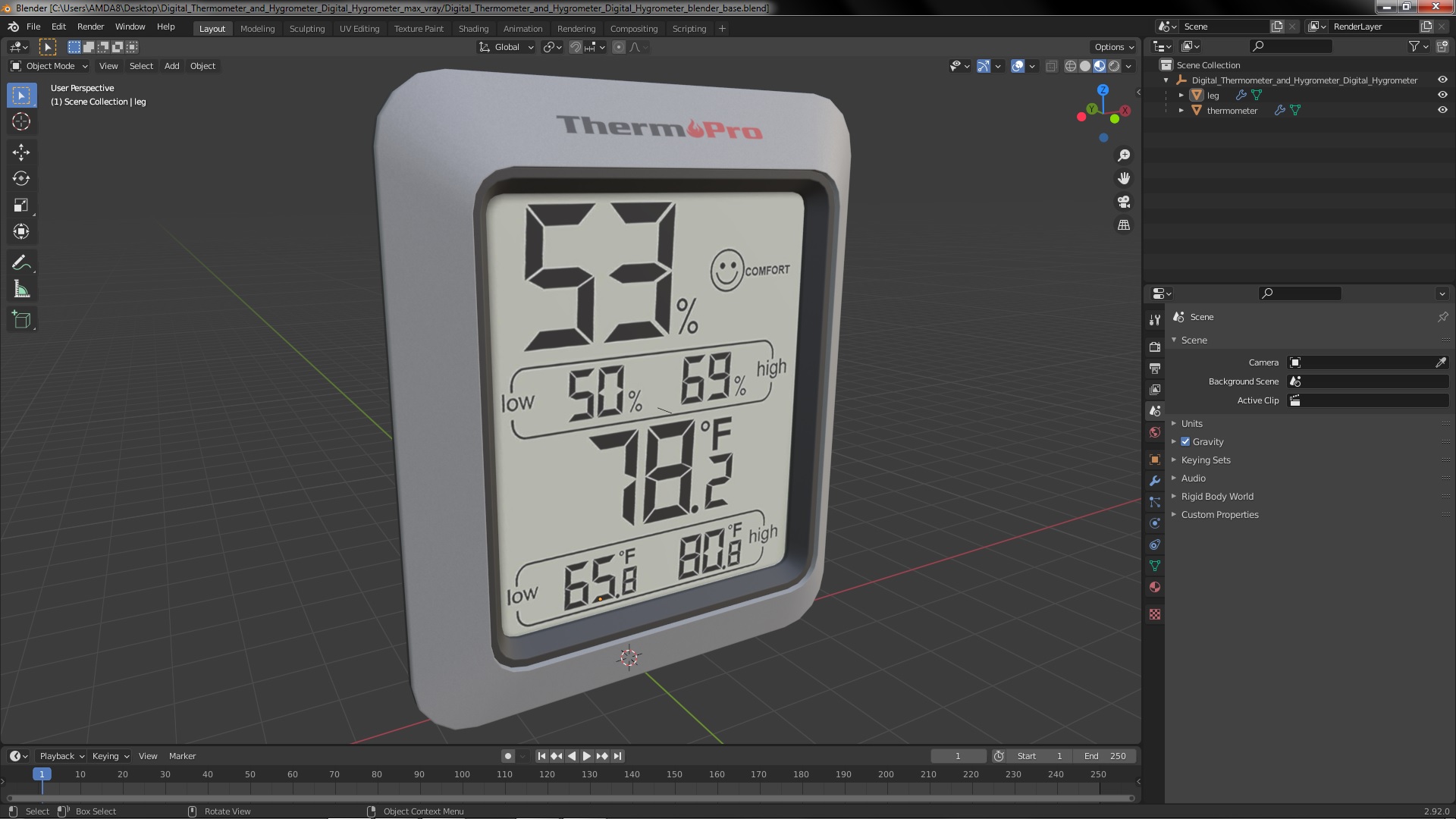Toggle visibility of leg object
The height and width of the screenshot is (819, 1456).
(1442, 95)
